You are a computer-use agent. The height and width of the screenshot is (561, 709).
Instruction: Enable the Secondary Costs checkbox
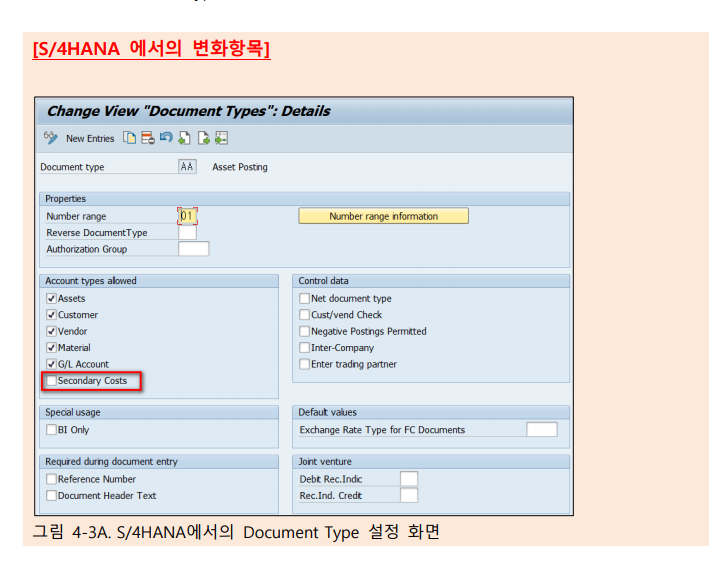[x=52, y=381]
